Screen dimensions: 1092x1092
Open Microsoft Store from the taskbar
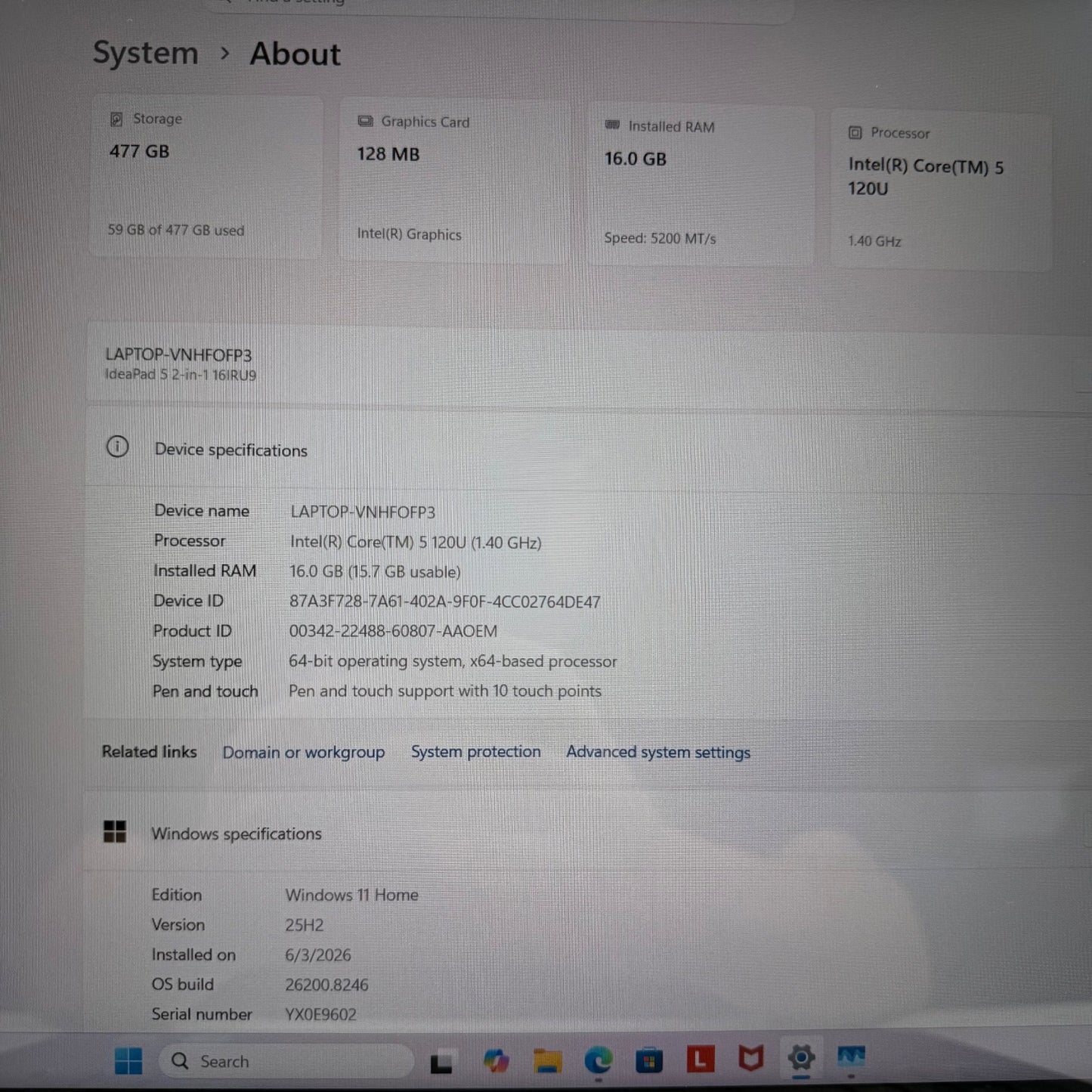[x=649, y=1061]
